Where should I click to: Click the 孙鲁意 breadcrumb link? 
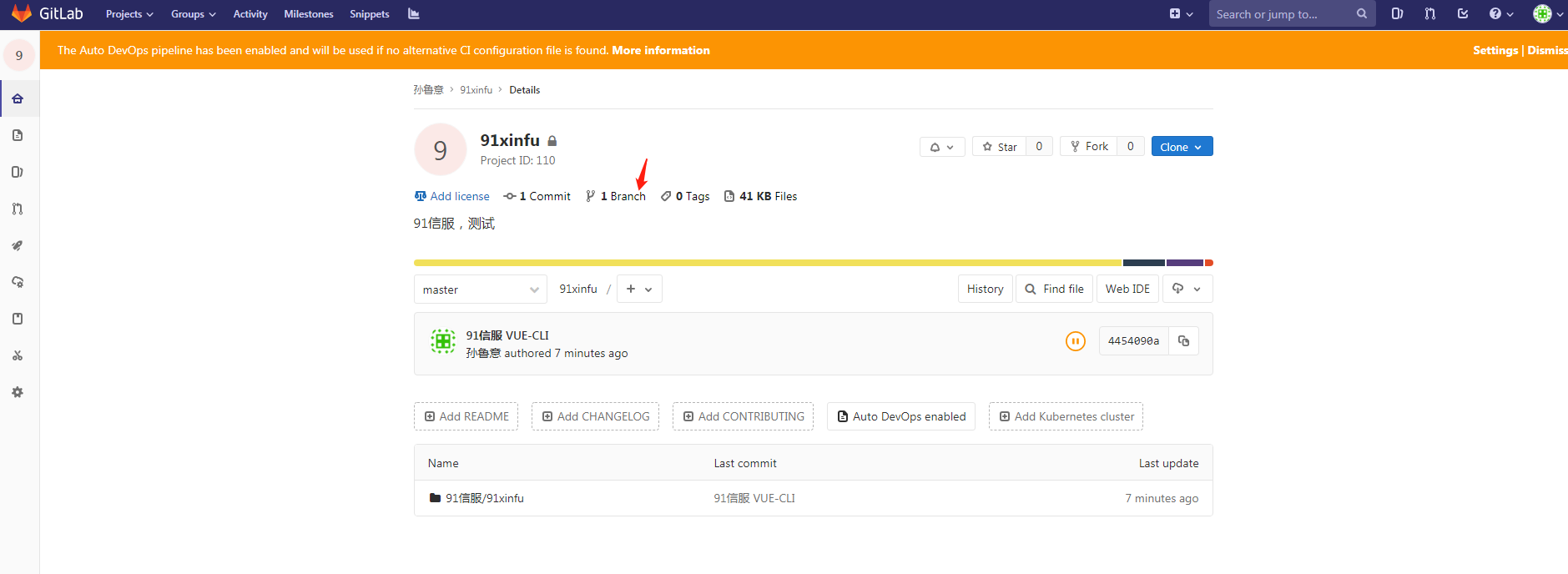428,90
